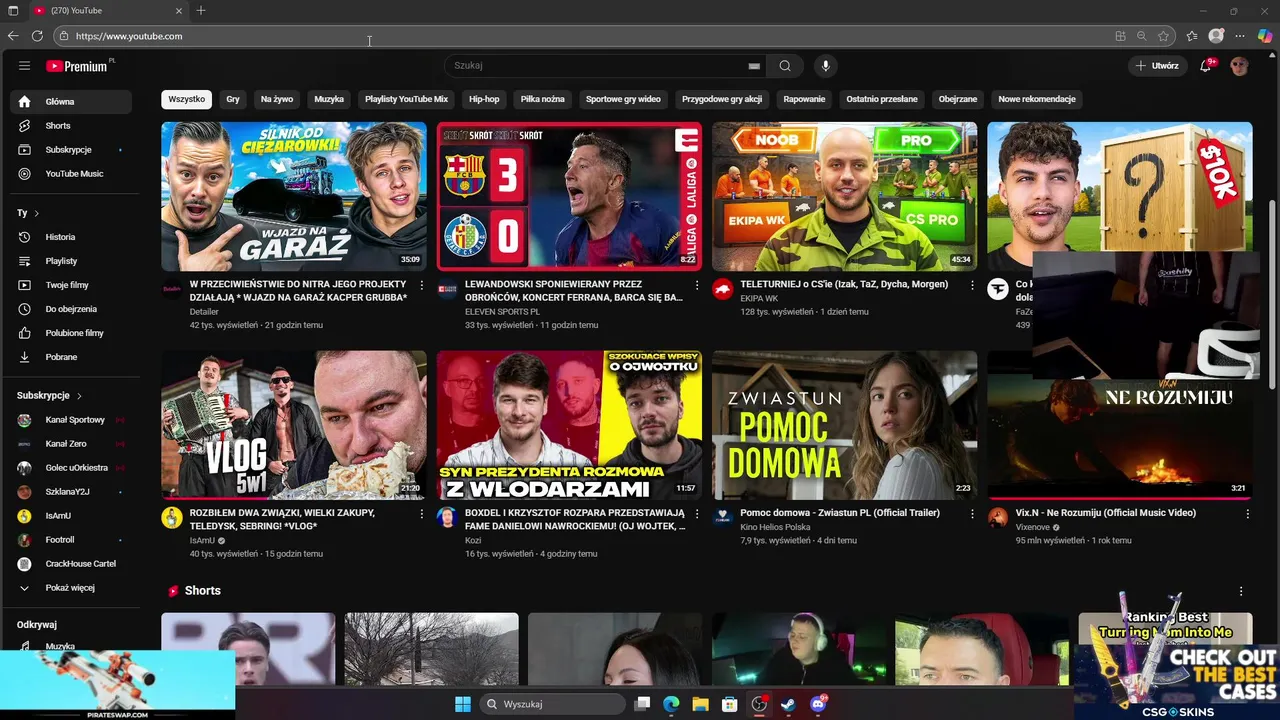Select the Na żywo filter chip
This screenshot has height=720, width=1280.
(277, 99)
